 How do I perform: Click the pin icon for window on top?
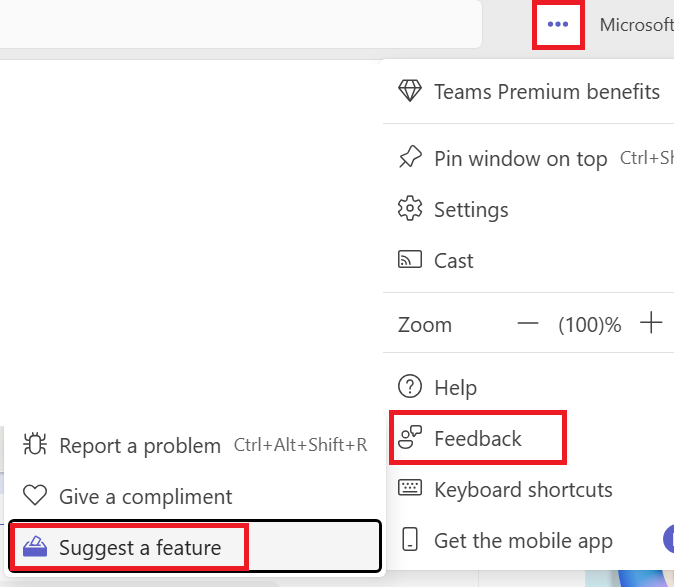point(410,157)
